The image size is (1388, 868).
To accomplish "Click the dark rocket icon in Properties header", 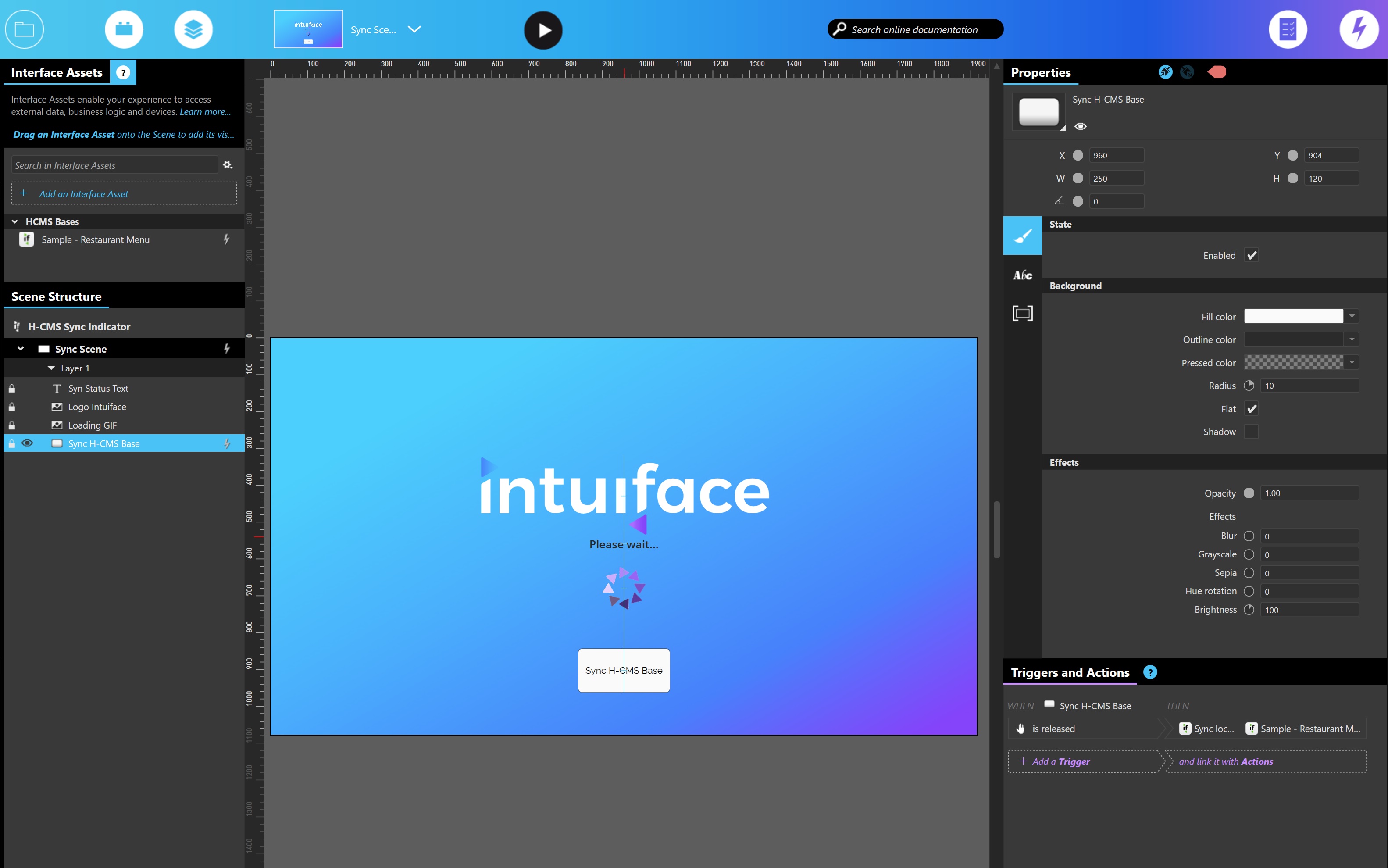I will click(1187, 72).
